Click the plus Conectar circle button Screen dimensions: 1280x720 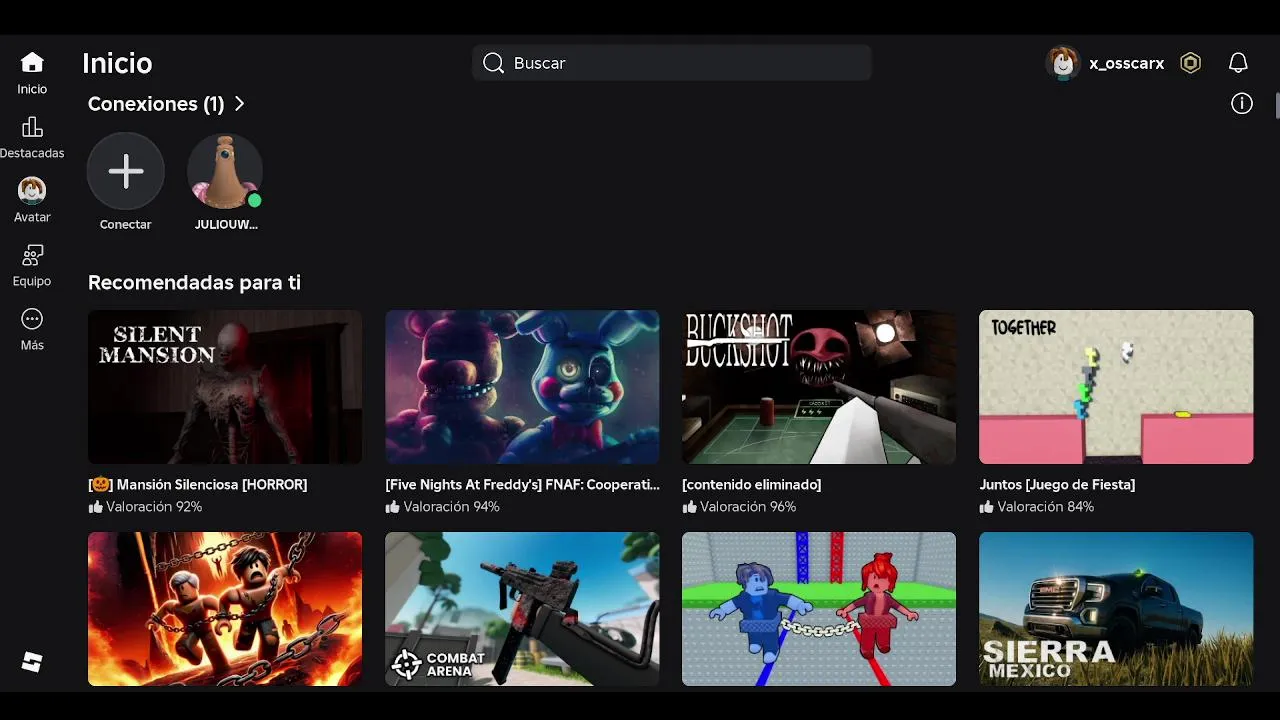126,172
